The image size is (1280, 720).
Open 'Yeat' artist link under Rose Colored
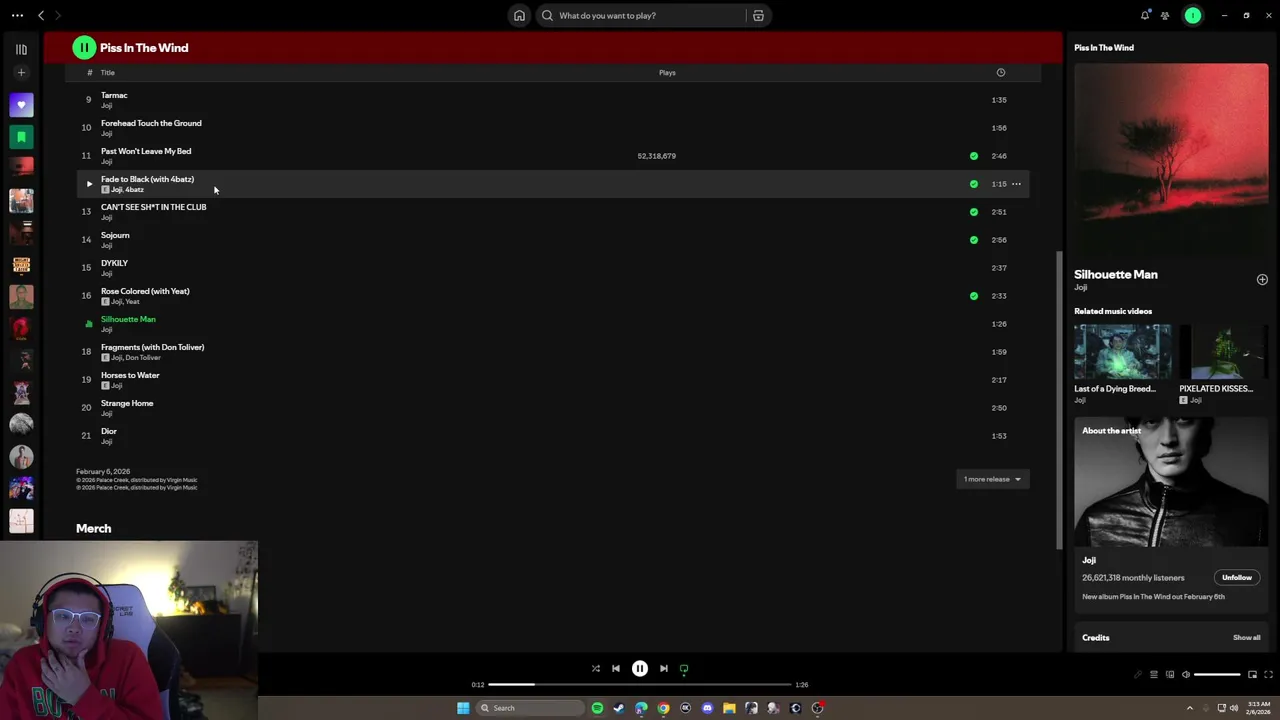[x=132, y=301]
